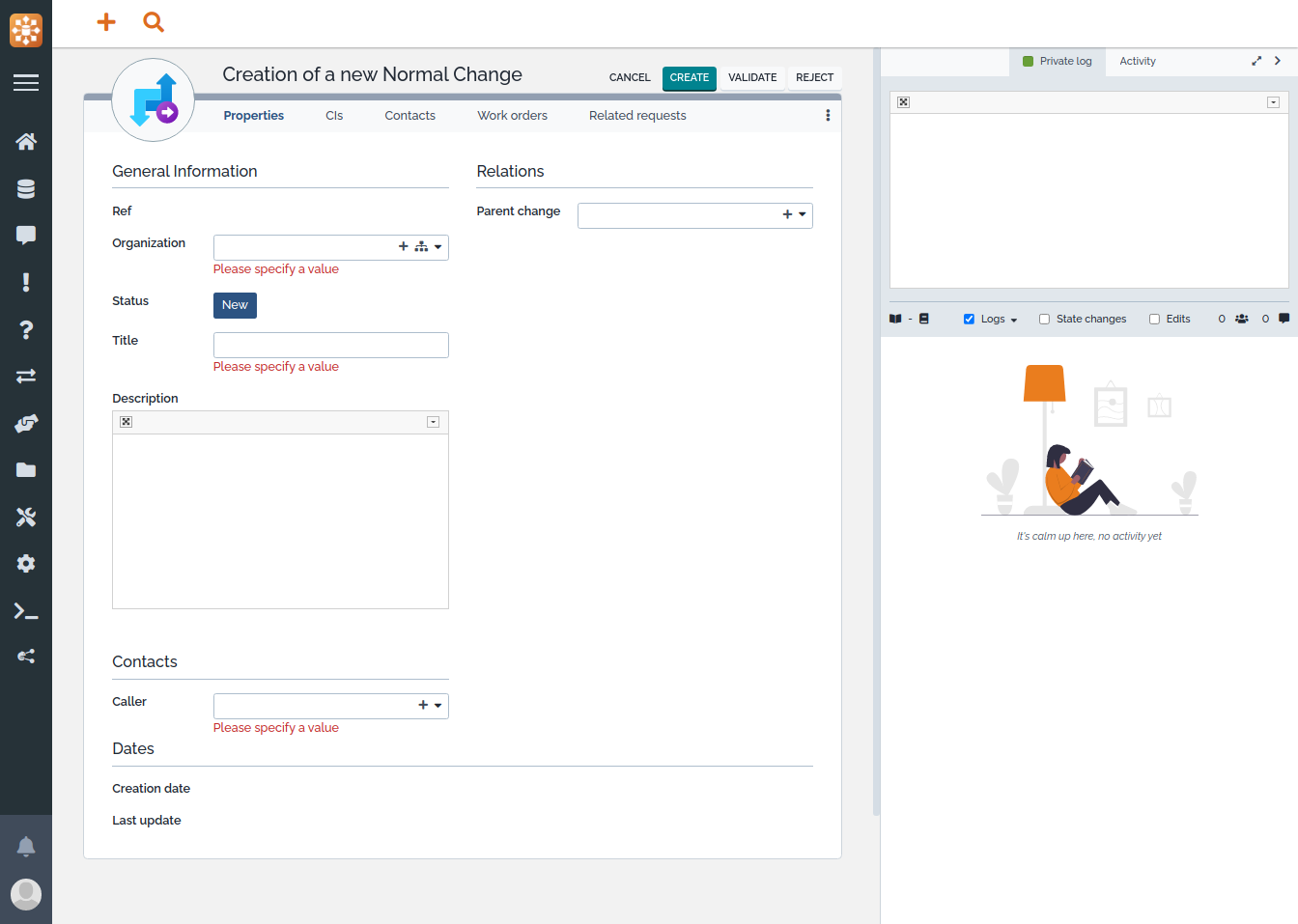The image size is (1298, 924).
Task: Click the CANCEL button
Action: (x=630, y=78)
